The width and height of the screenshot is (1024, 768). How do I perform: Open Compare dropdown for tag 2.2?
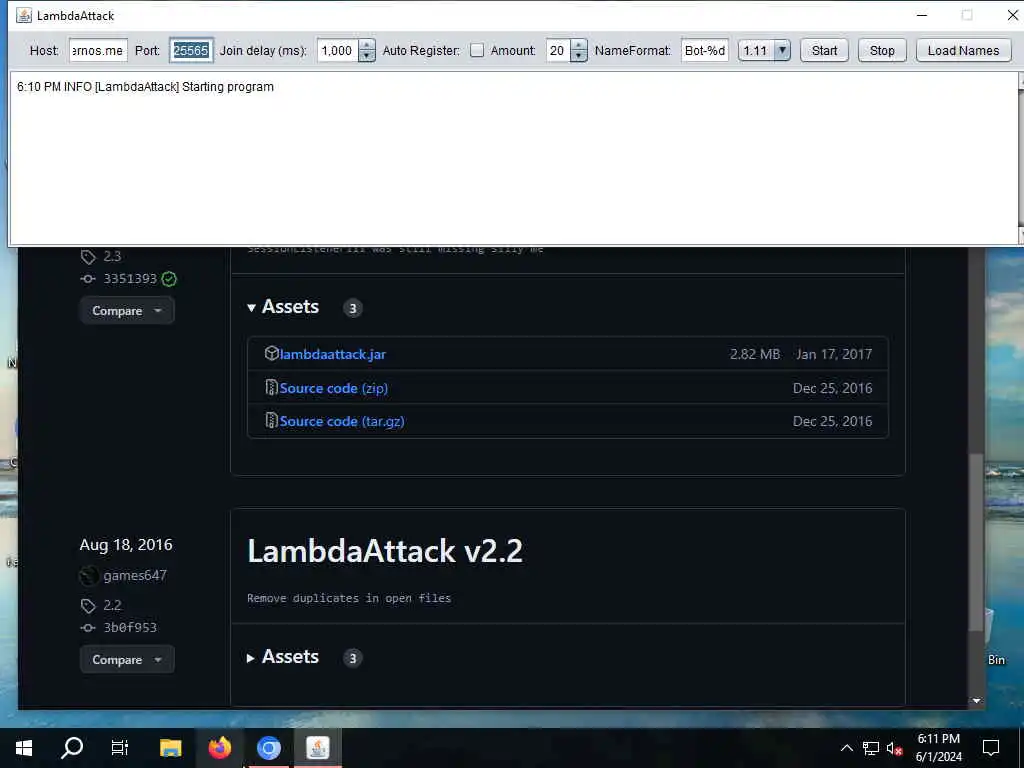coord(127,660)
